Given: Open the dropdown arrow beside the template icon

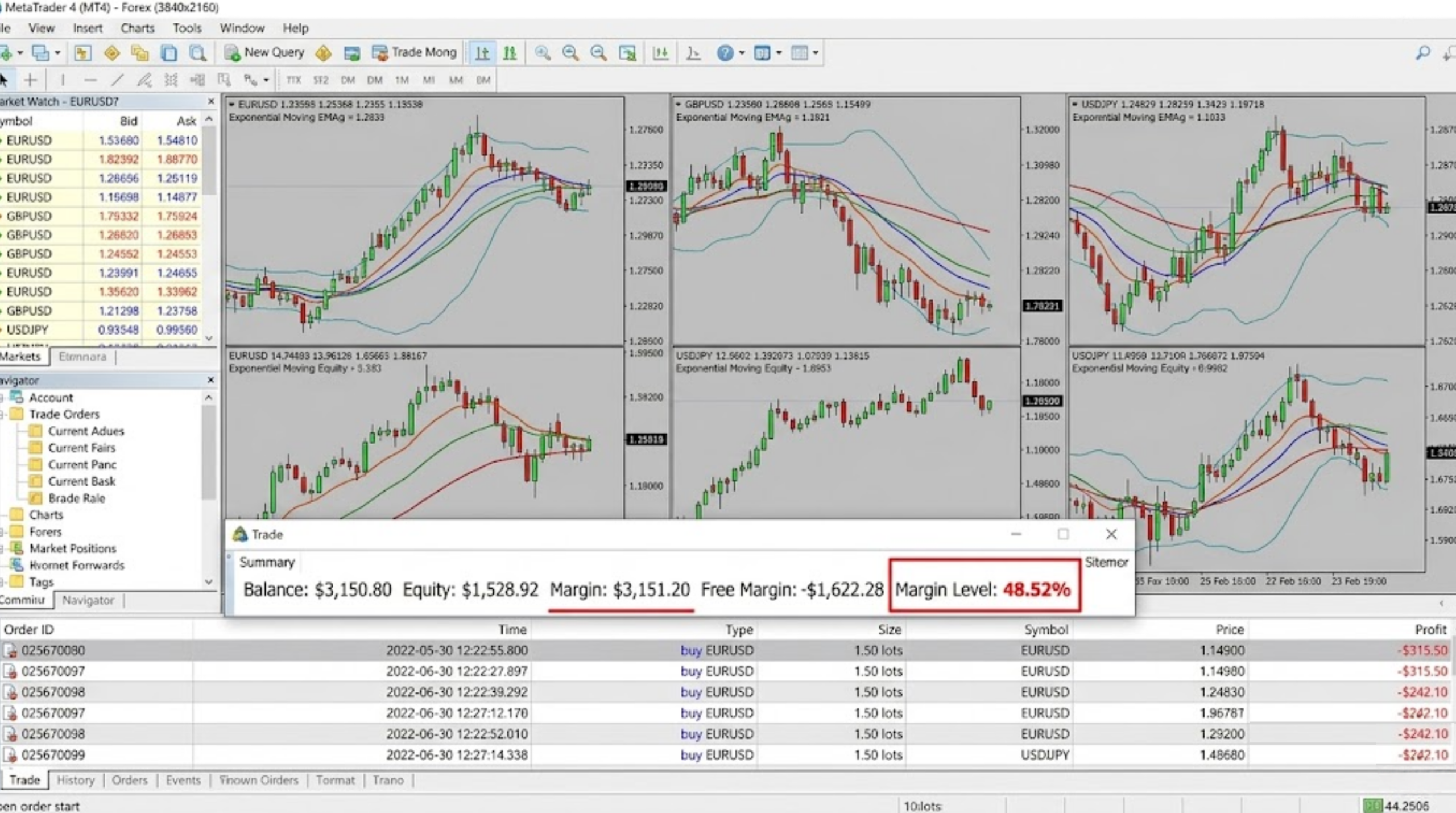Looking at the screenshot, I should (779, 53).
